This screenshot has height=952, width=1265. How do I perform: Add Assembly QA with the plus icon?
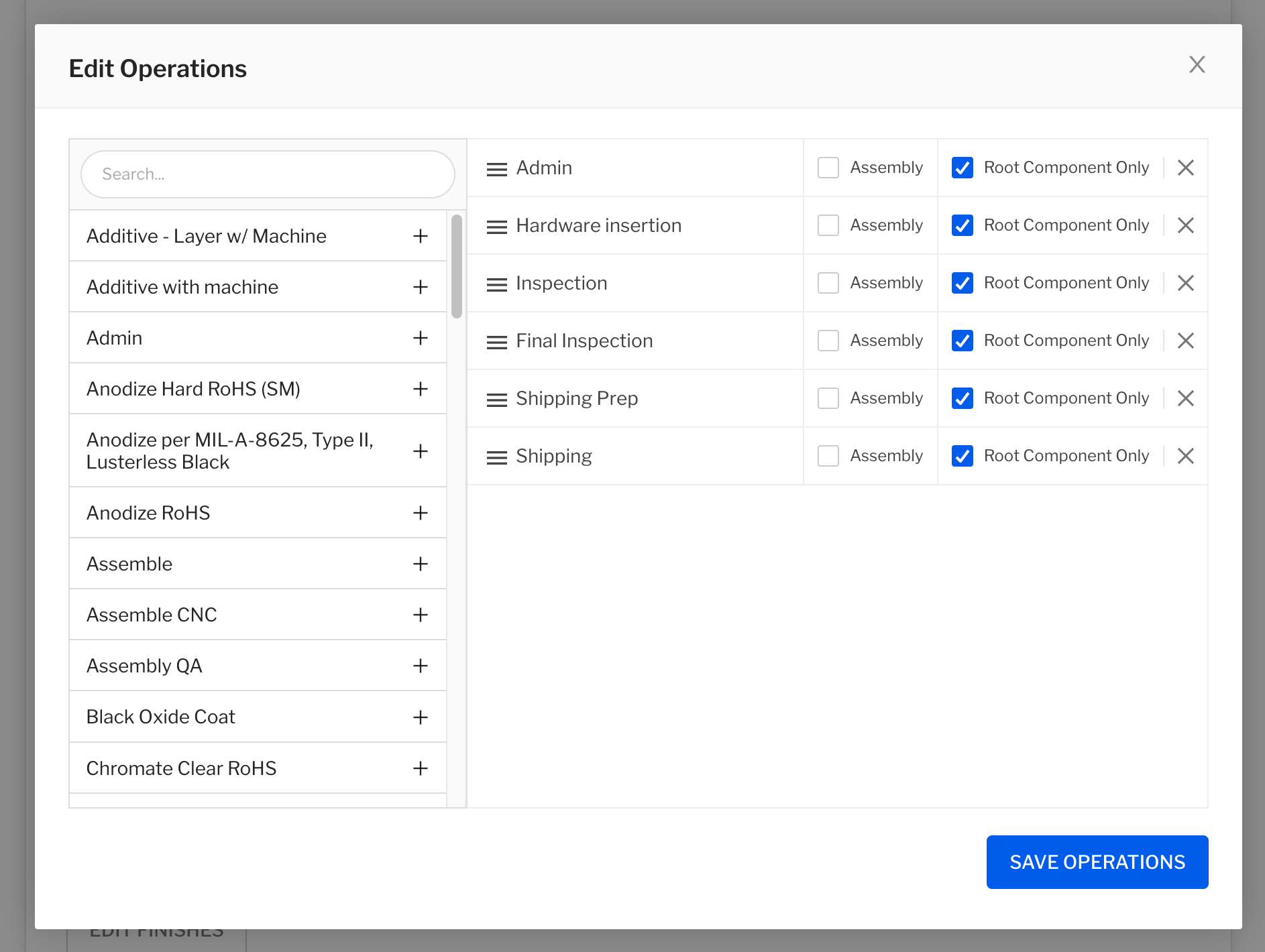(x=421, y=666)
